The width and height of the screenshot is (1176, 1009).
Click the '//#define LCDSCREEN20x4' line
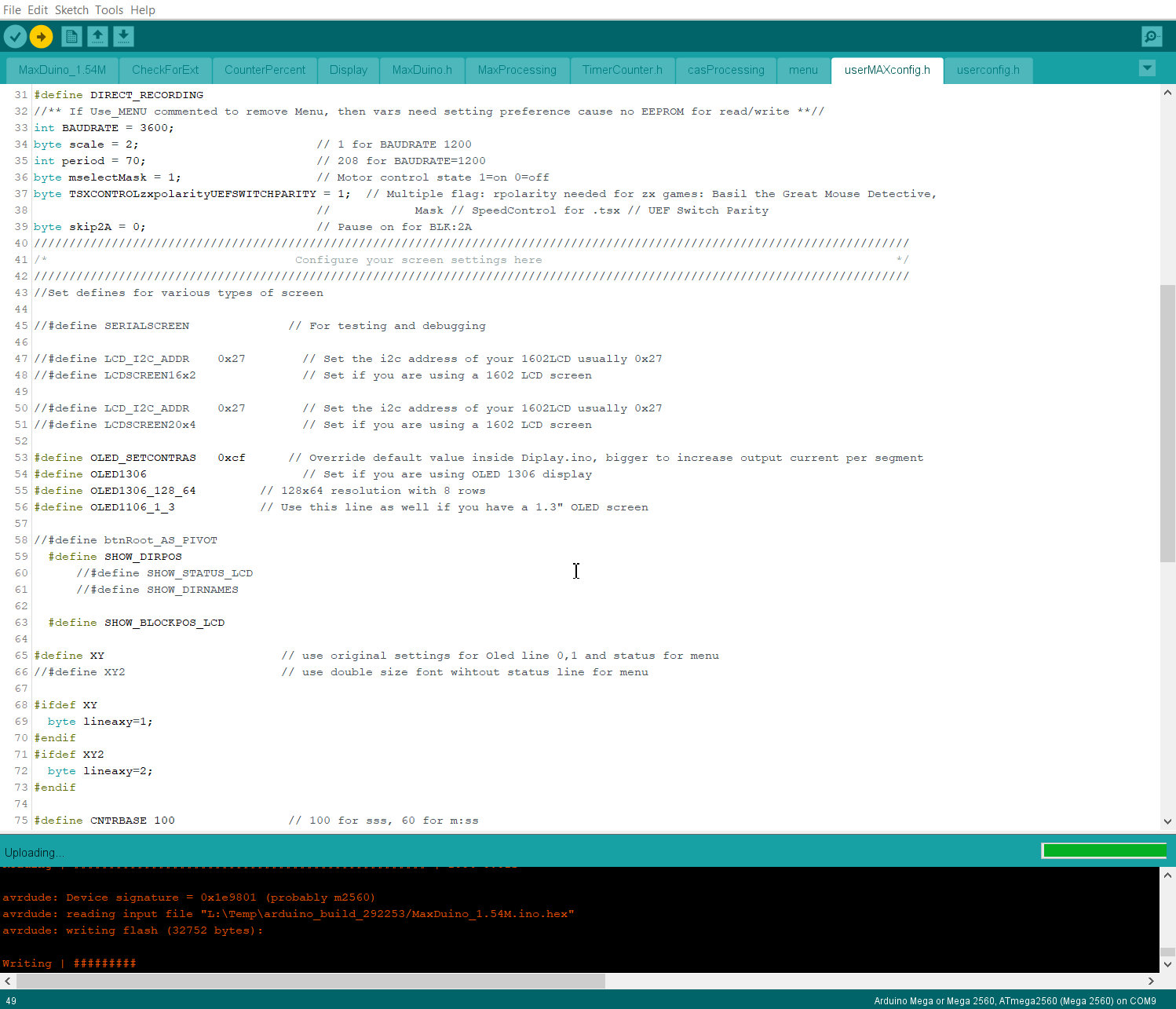115,425
